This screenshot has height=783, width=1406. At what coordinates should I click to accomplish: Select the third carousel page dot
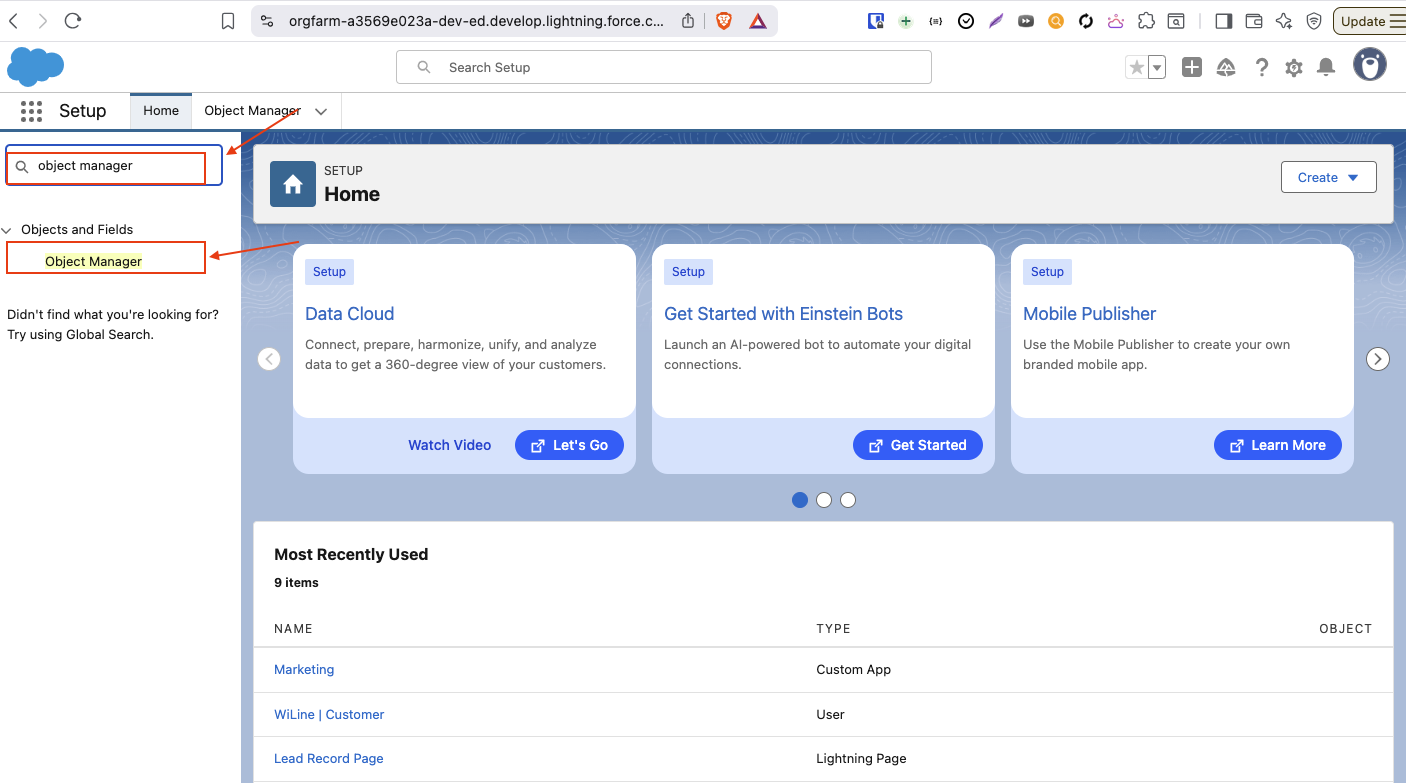tap(848, 500)
